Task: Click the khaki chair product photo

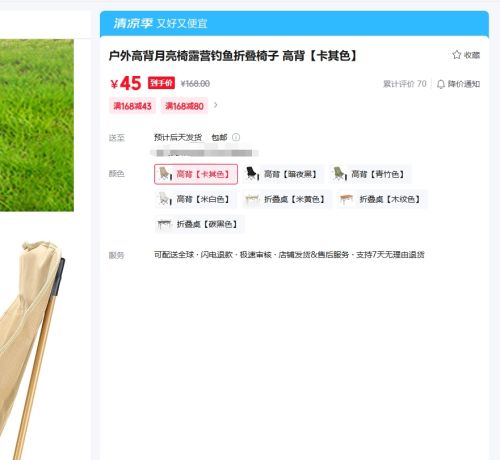Action: 32,350
